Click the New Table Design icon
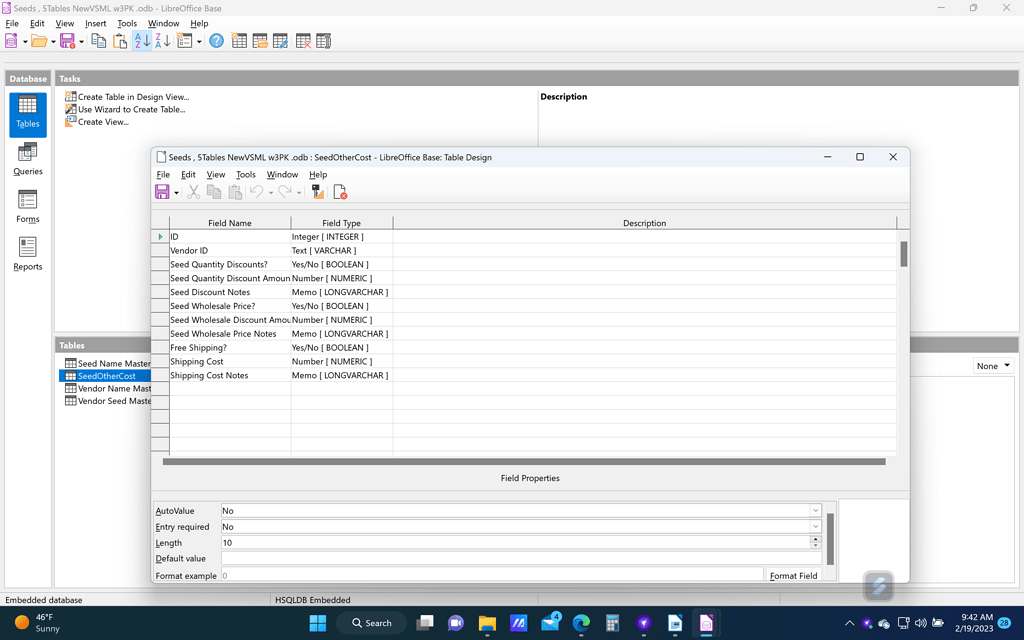1024x640 pixels. [x=239, y=40]
